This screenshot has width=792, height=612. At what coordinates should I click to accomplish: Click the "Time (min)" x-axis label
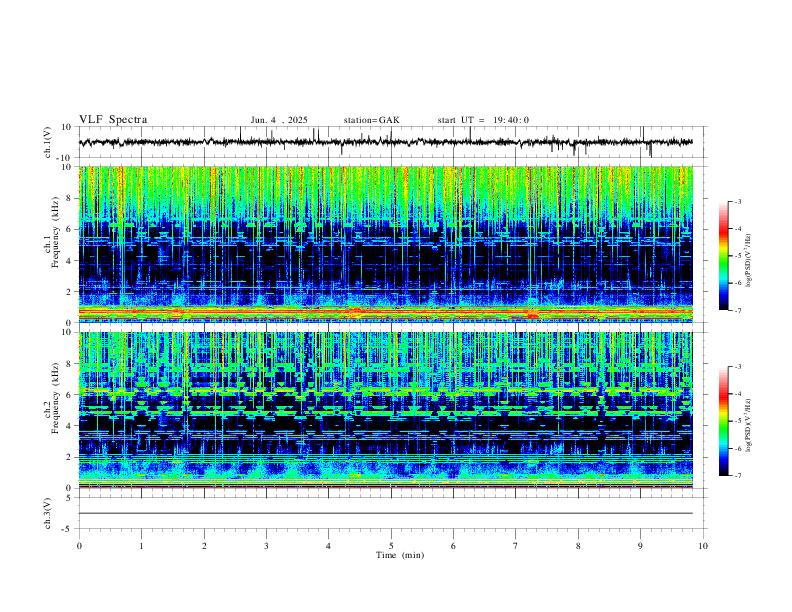pyautogui.click(x=400, y=555)
